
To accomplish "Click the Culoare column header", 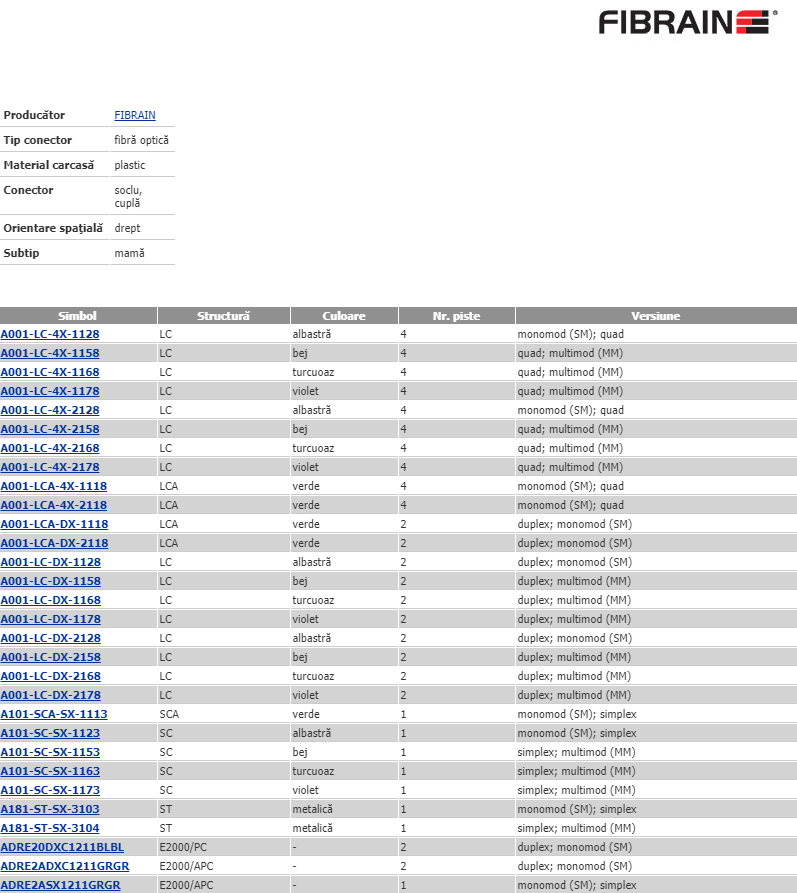I will [x=344, y=316].
